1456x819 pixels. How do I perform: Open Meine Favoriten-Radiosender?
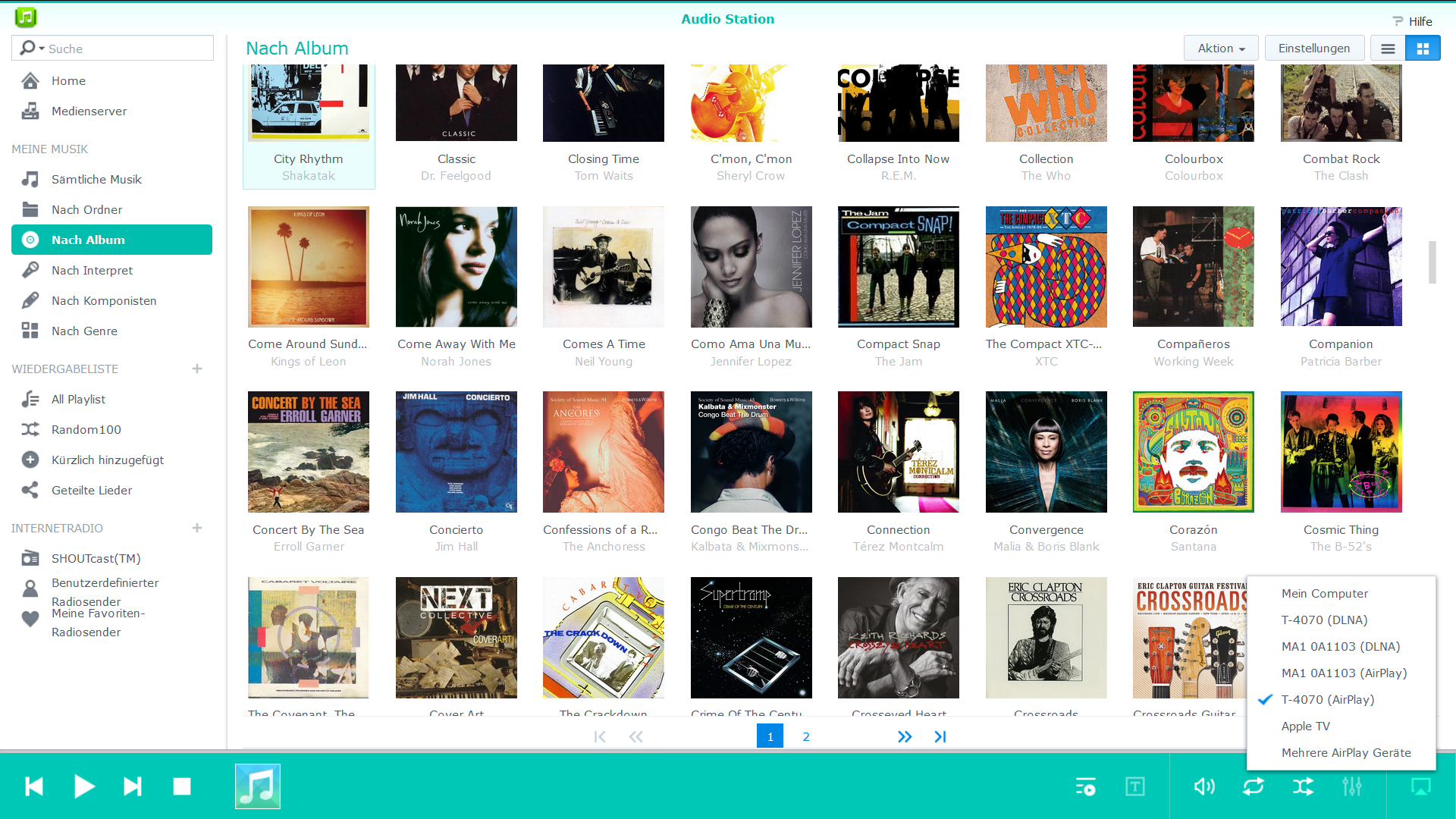point(112,622)
